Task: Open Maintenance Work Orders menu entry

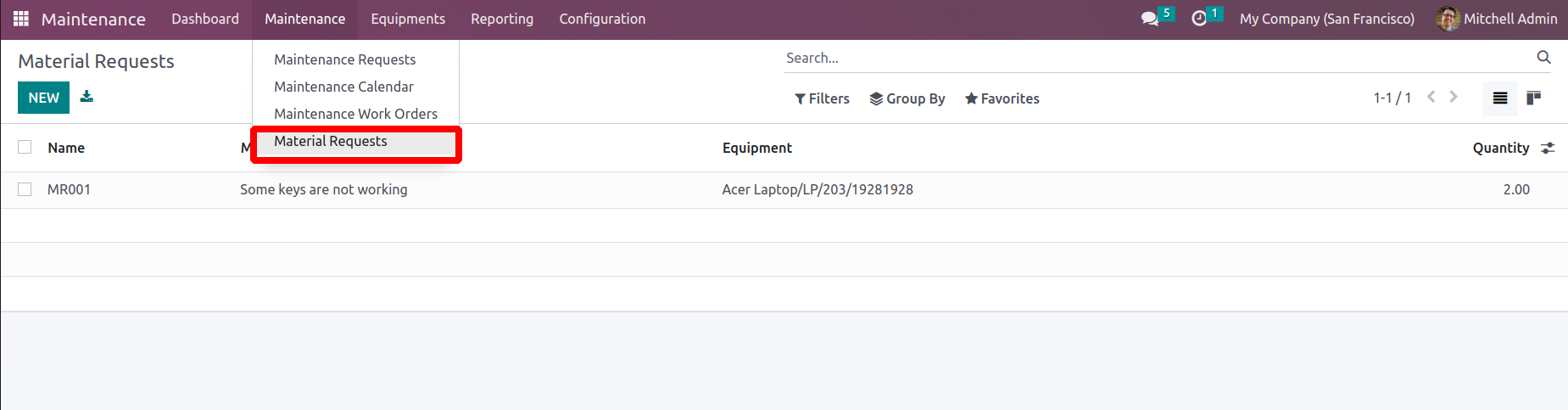Action: coord(355,114)
